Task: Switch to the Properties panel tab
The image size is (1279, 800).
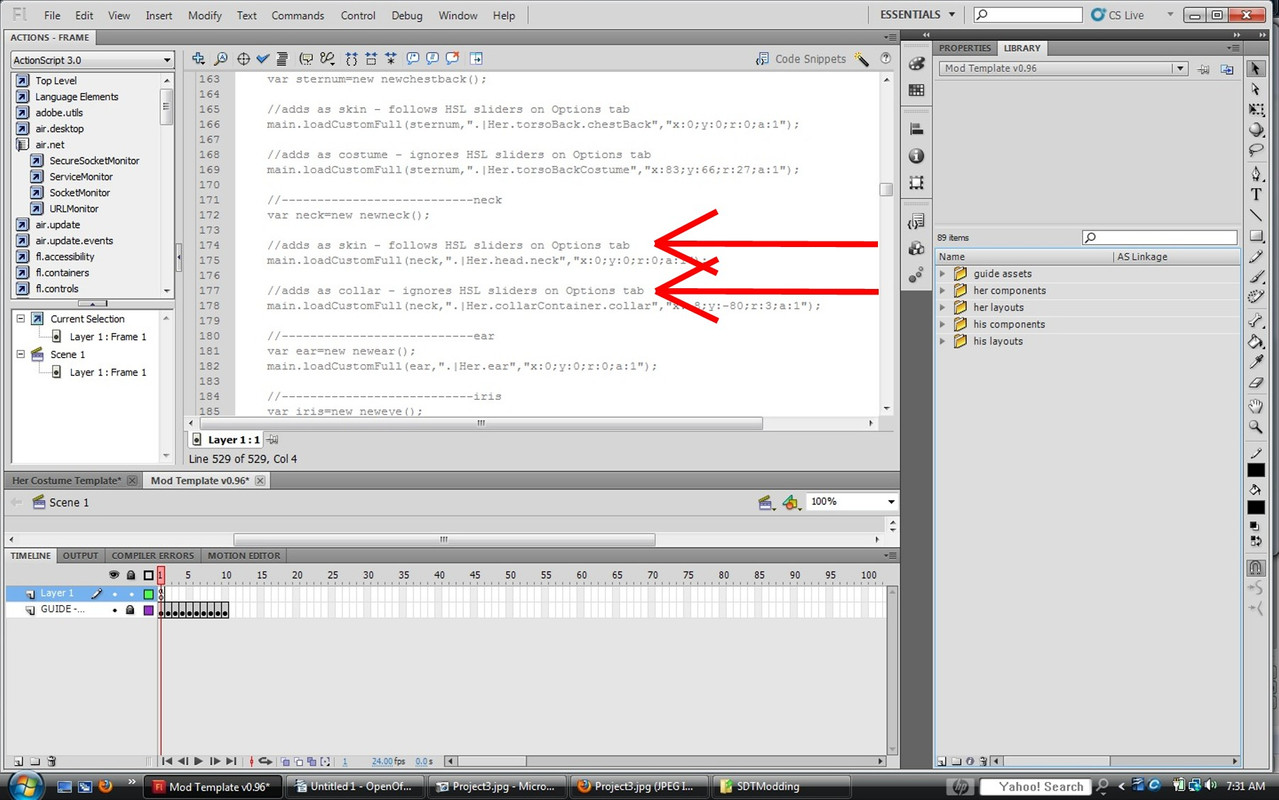Action: point(964,48)
